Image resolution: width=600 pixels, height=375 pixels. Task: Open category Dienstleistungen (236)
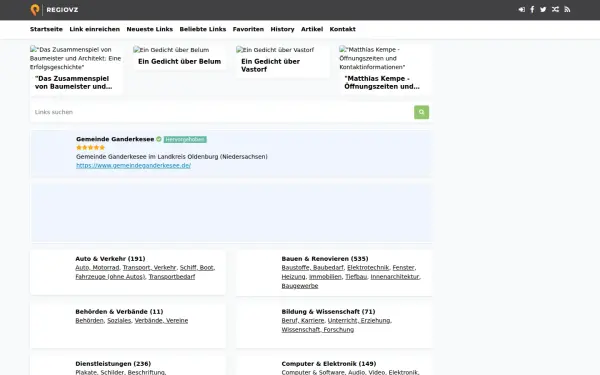click(113, 364)
